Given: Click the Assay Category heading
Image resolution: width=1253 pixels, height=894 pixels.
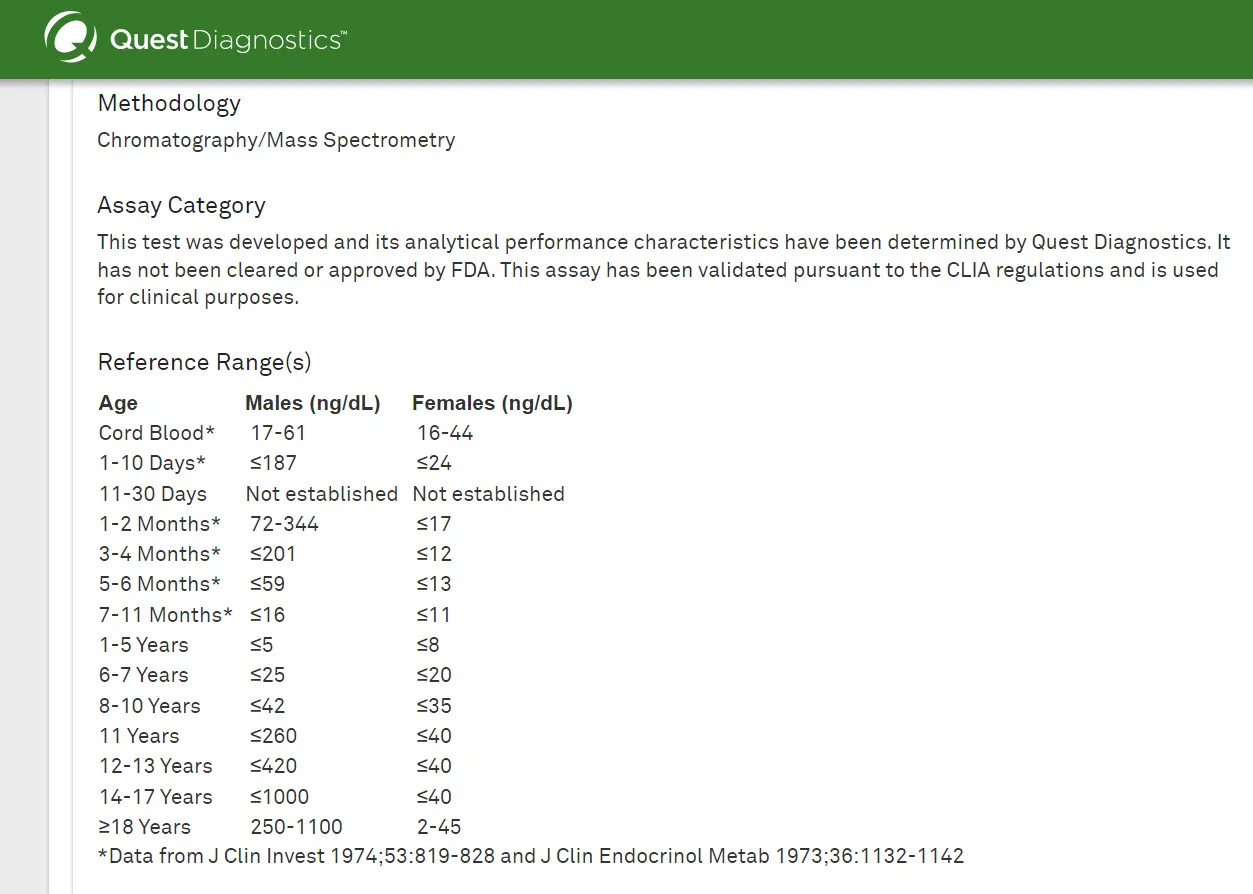Looking at the screenshot, I should point(181,205).
